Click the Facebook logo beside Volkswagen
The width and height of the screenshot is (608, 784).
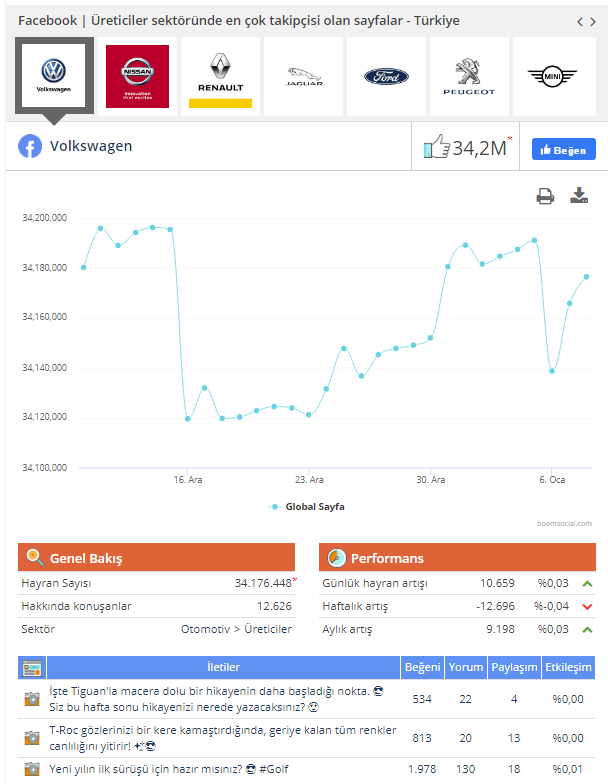point(30,146)
